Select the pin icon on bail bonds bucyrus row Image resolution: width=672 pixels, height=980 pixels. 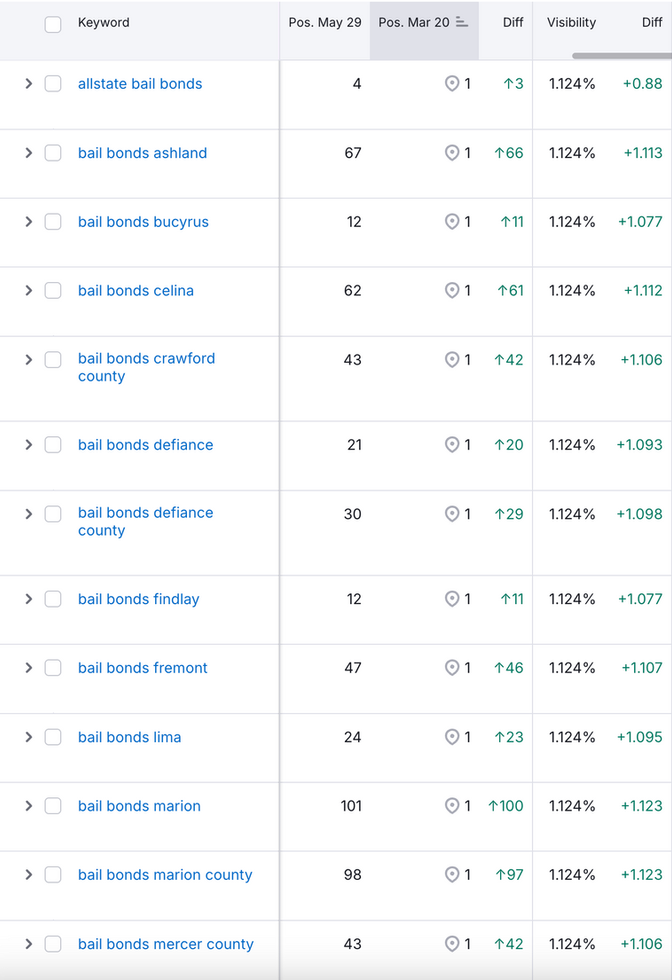click(x=453, y=222)
